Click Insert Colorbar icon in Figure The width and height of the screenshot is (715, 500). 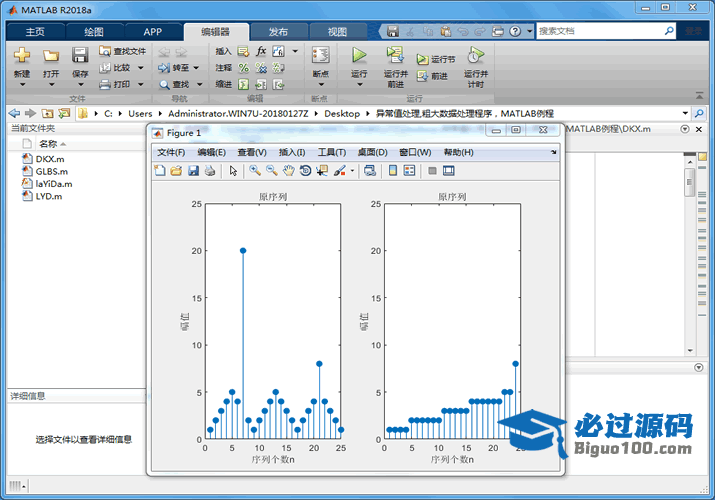click(393, 170)
